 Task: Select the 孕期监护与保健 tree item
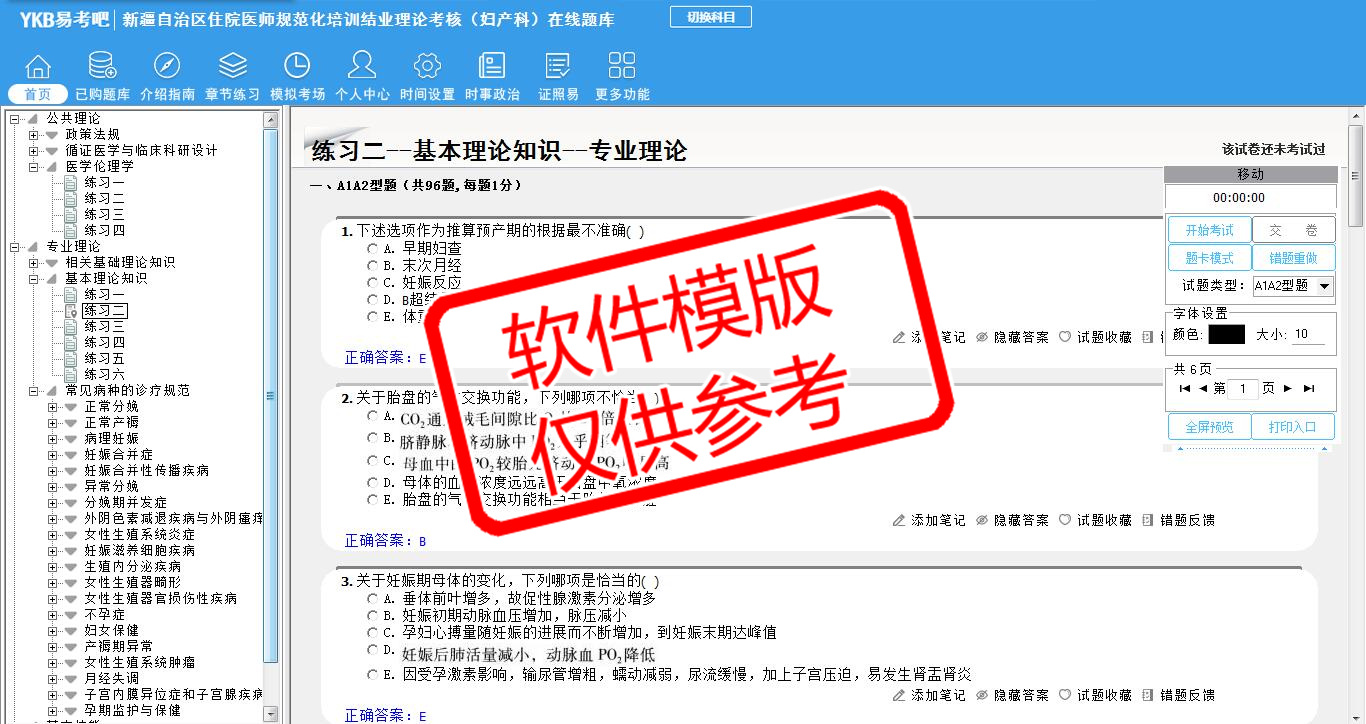click(133, 710)
